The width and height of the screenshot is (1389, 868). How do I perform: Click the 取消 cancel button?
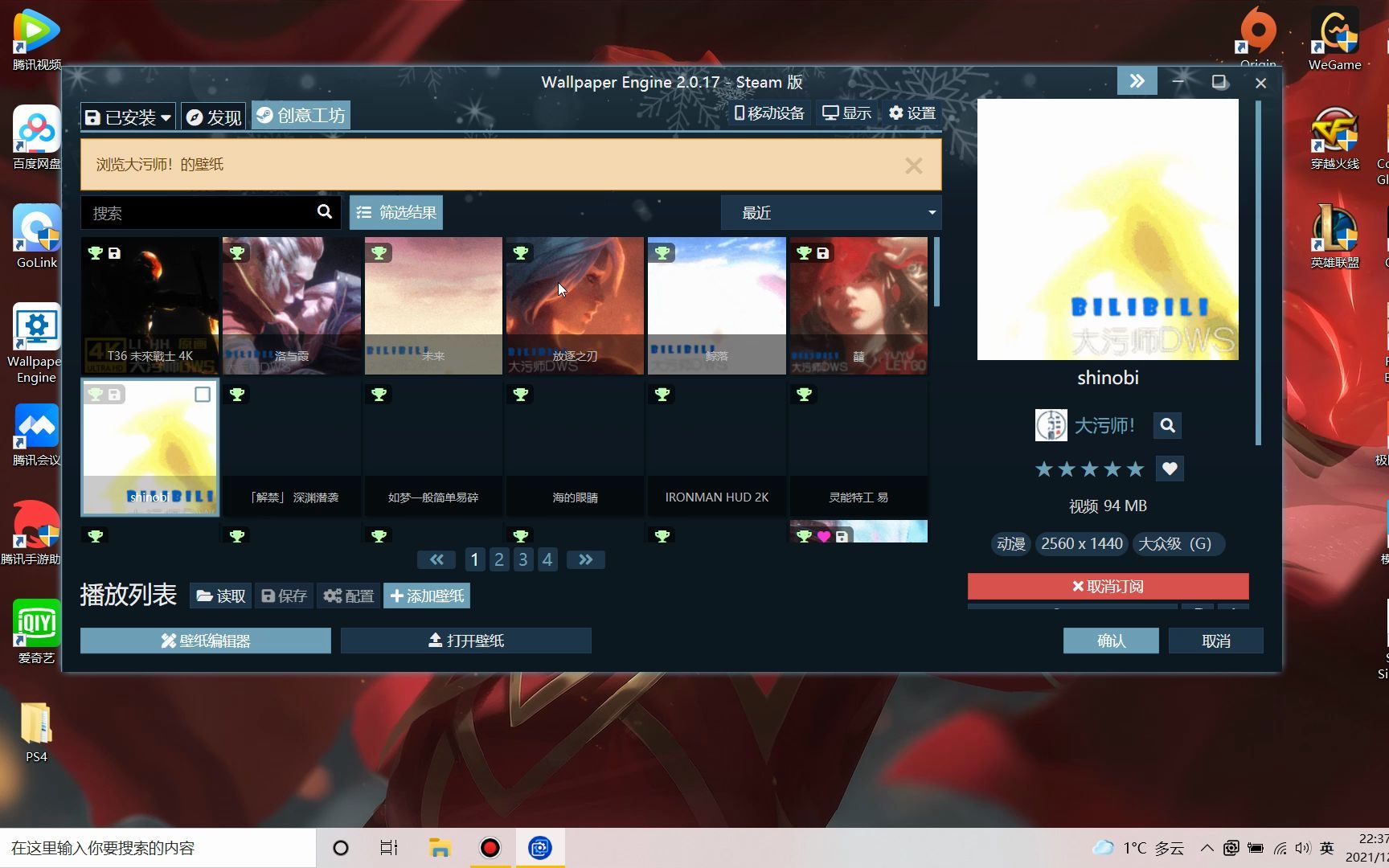1216,641
